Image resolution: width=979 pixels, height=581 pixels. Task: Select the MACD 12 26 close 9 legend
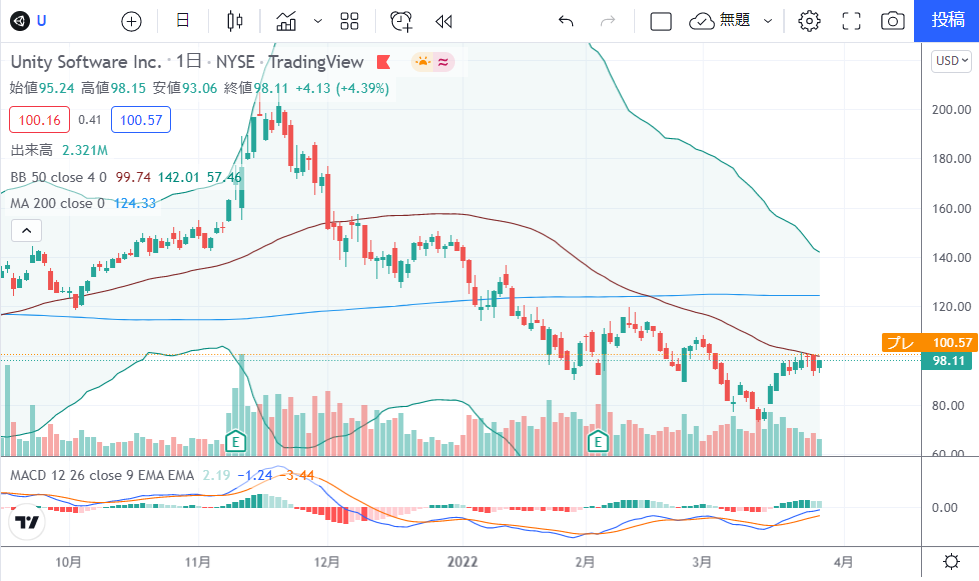[102, 476]
